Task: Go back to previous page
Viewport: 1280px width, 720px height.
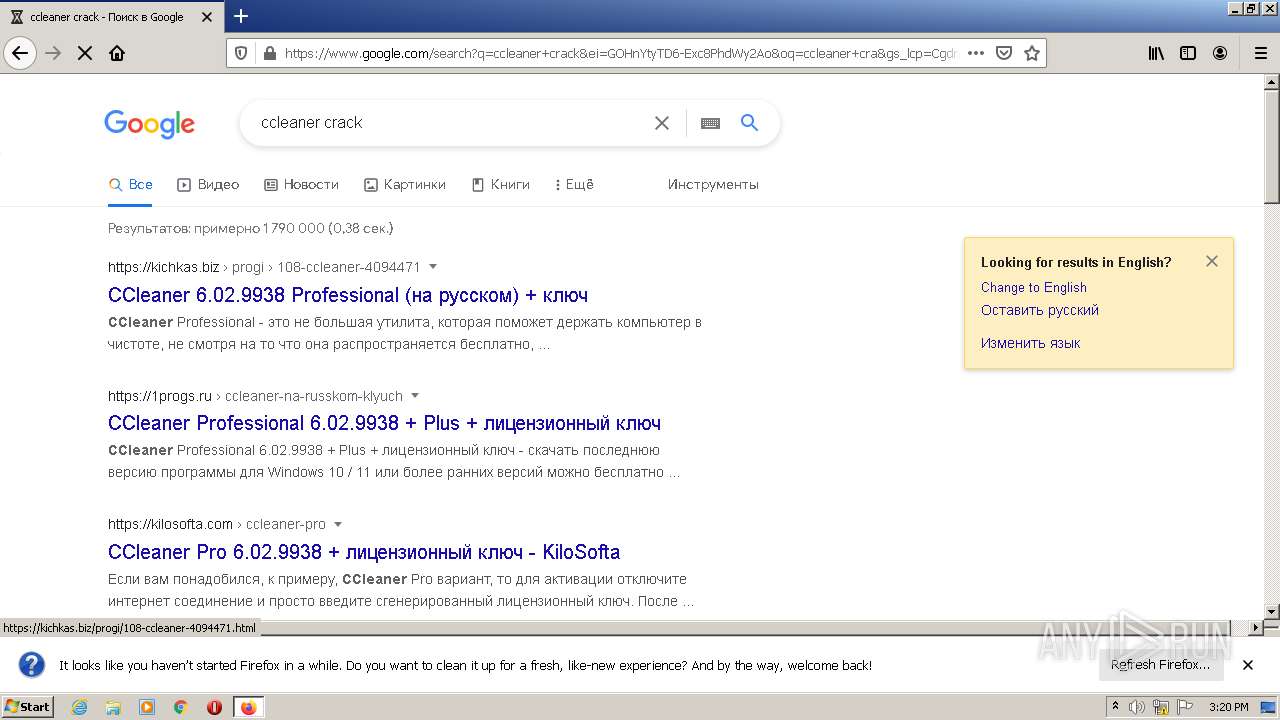Action: (x=20, y=53)
